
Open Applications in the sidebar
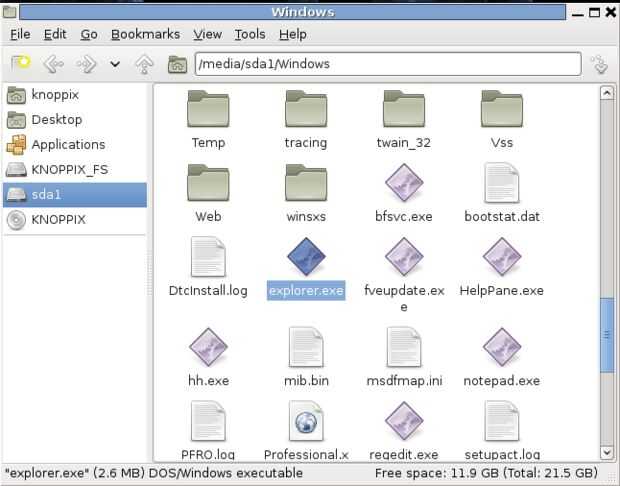click(x=75, y=144)
